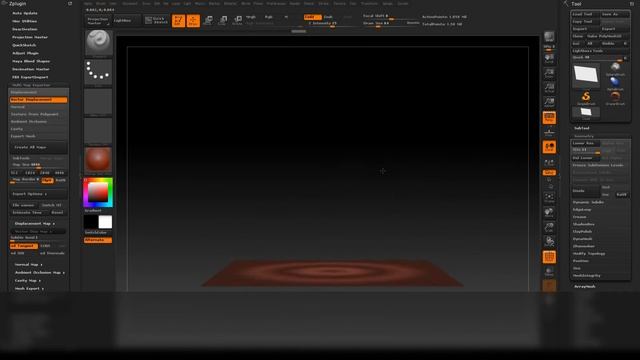Click the right shelf Rotate view icon

click(x=549, y=242)
